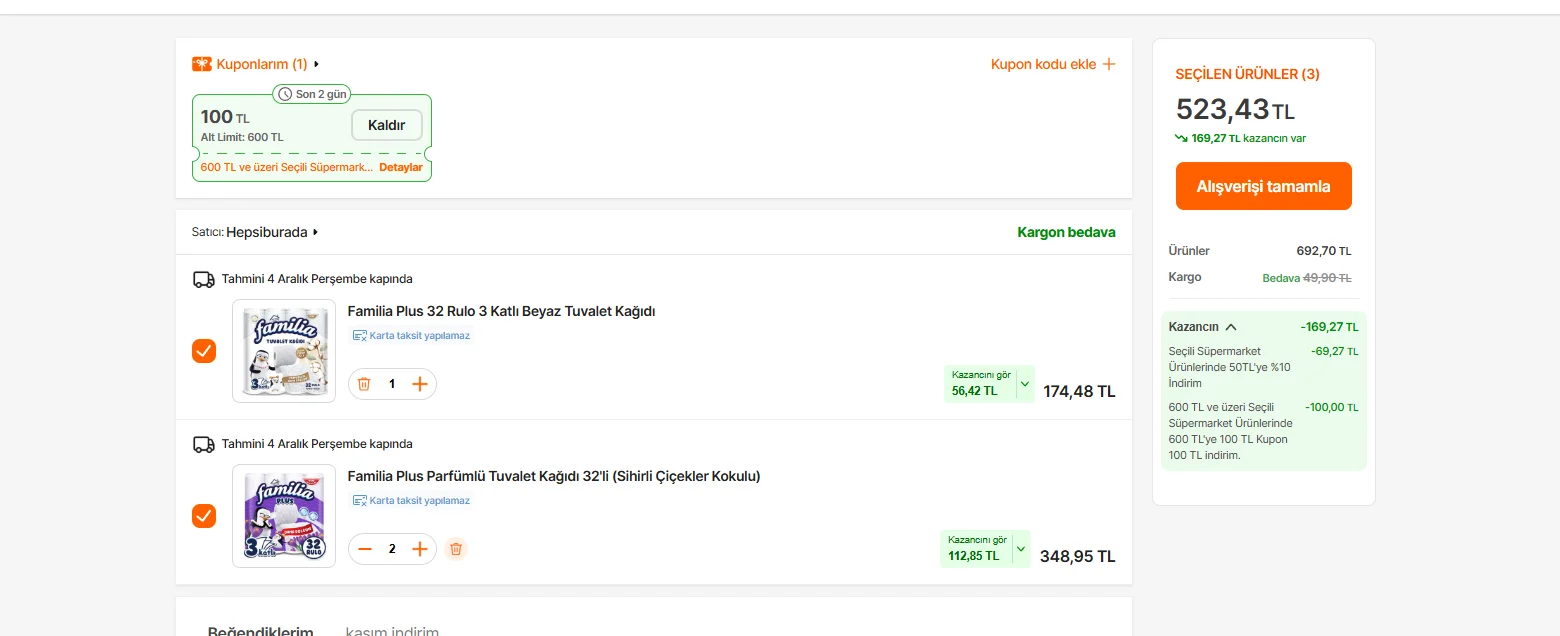The image size is (1560, 636).
Task: Click the trash icon for Familia Plus 32 Rulo
Action: pyautogui.click(x=364, y=384)
